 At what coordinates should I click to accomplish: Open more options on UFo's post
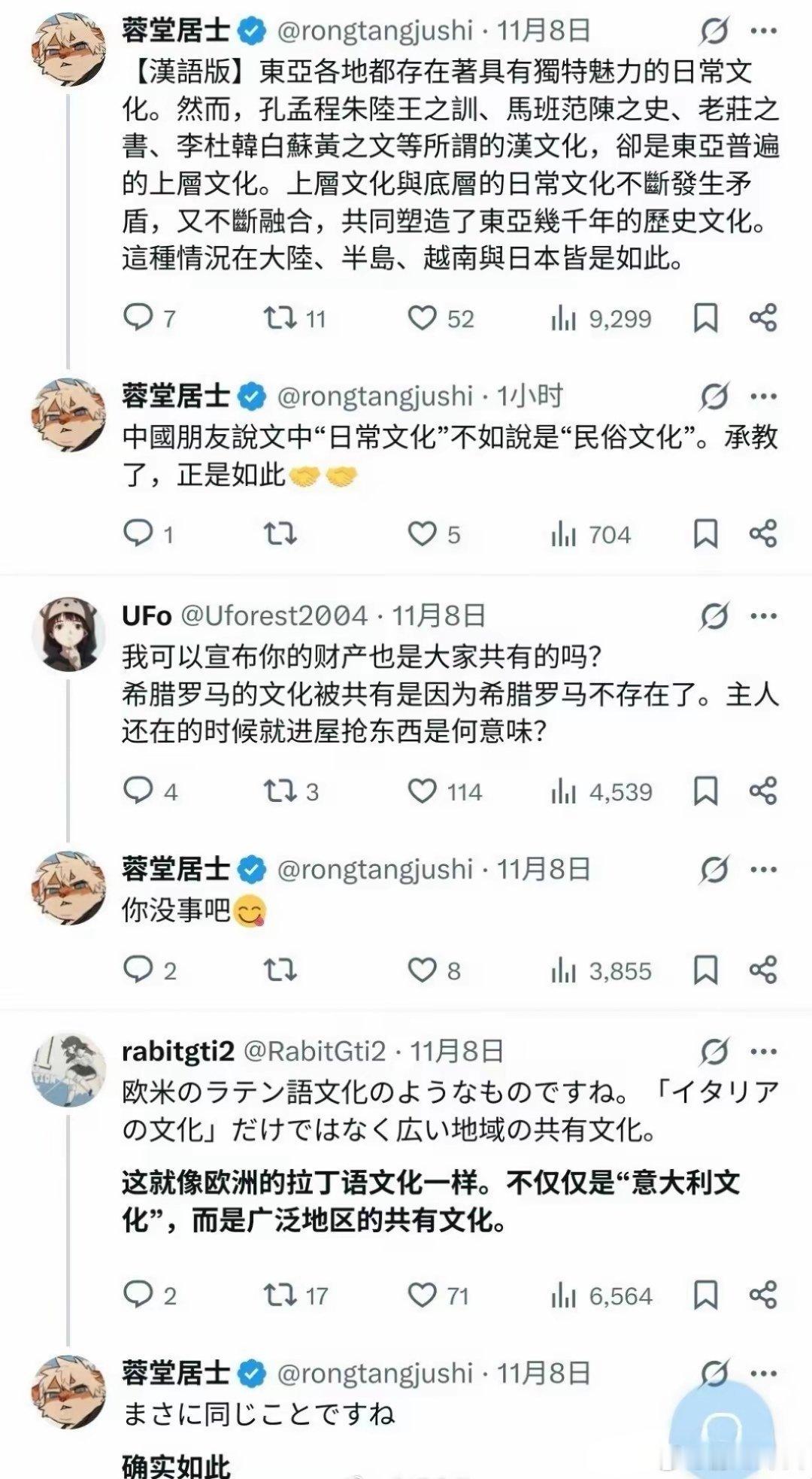[764, 616]
